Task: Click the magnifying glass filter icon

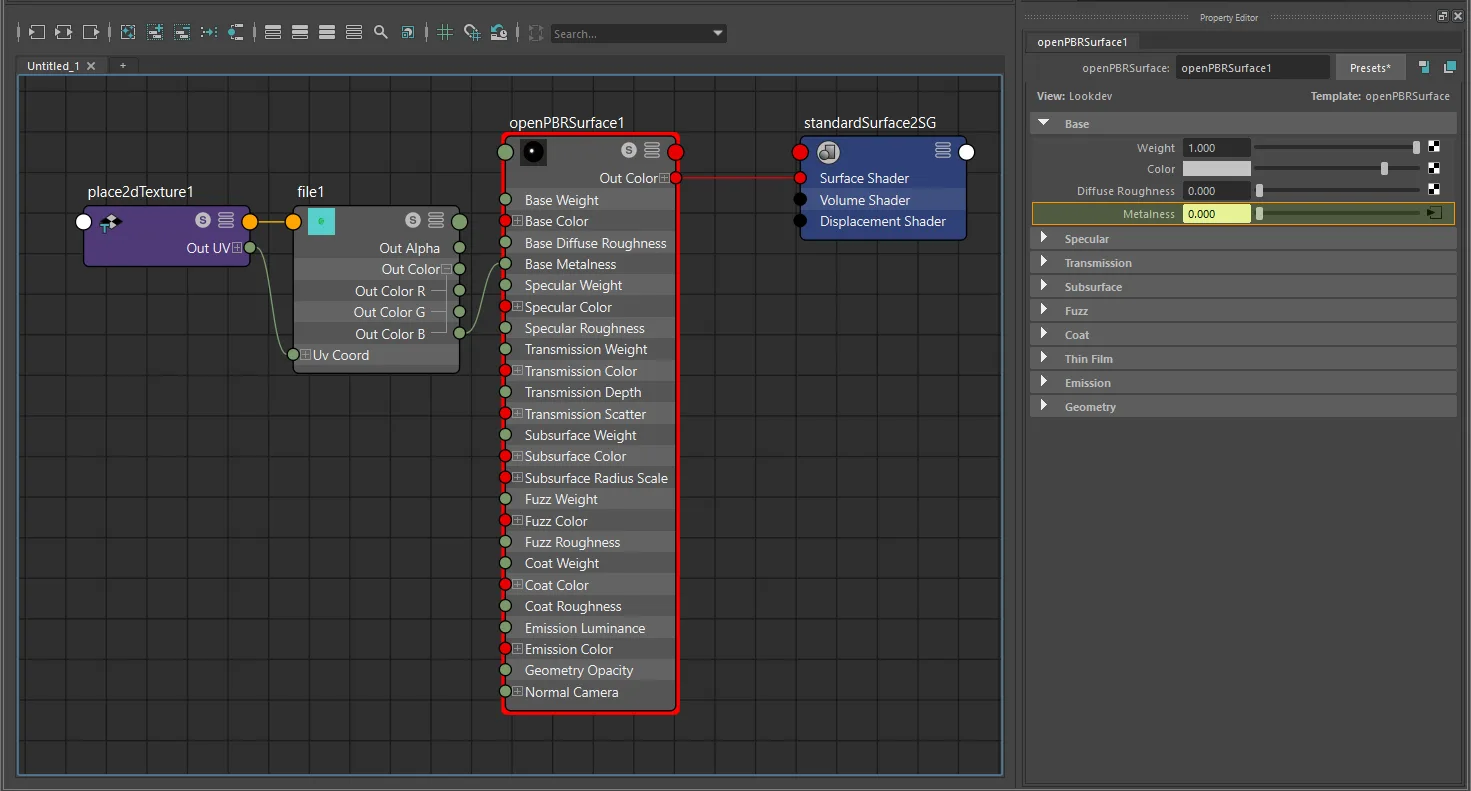Action: (381, 33)
